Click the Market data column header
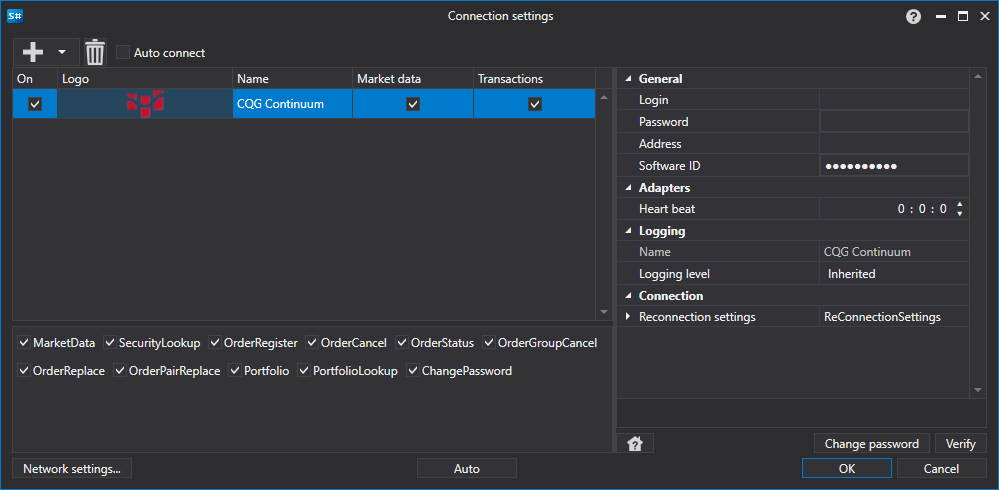This screenshot has width=999, height=490. [413, 79]
